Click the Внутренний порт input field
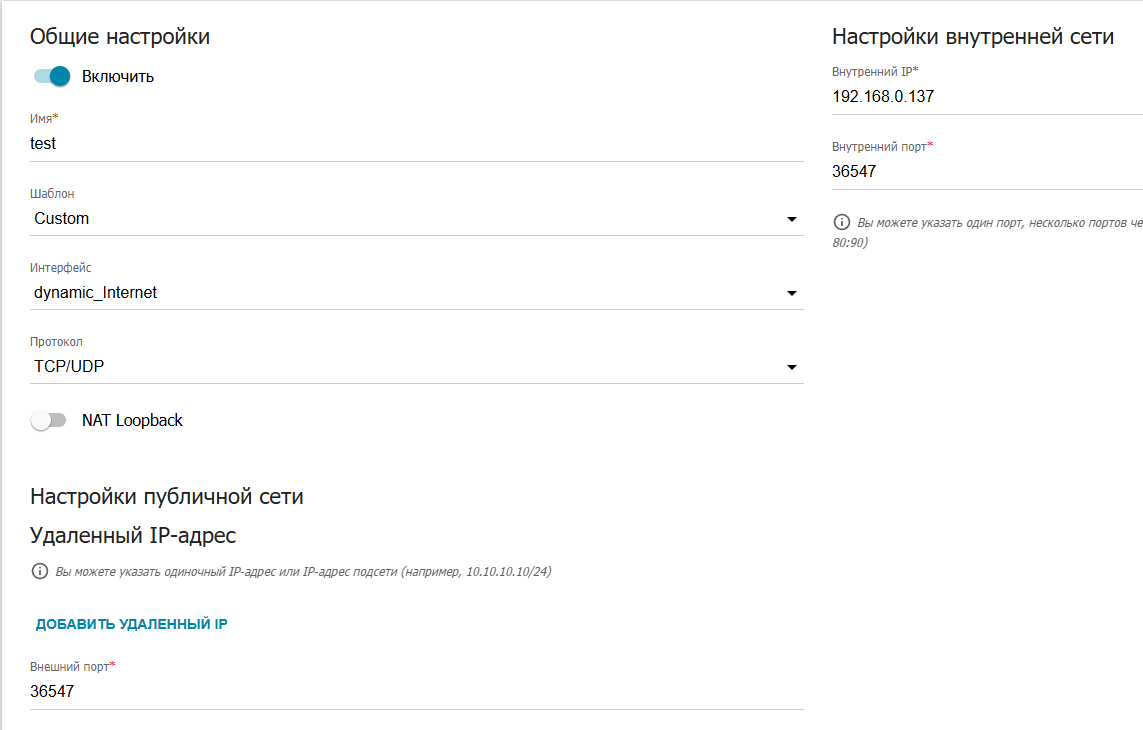The width and height of the screenshot is (1143, 730). [985, 171]
